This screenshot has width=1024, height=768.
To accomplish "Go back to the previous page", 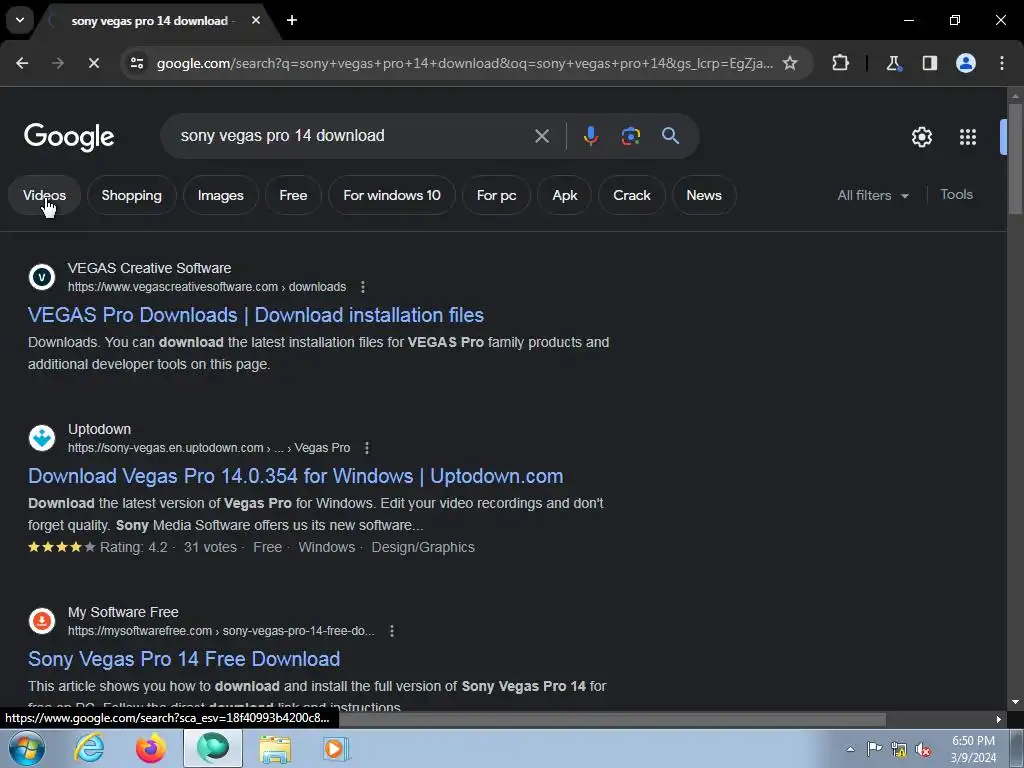I will 22,63.
